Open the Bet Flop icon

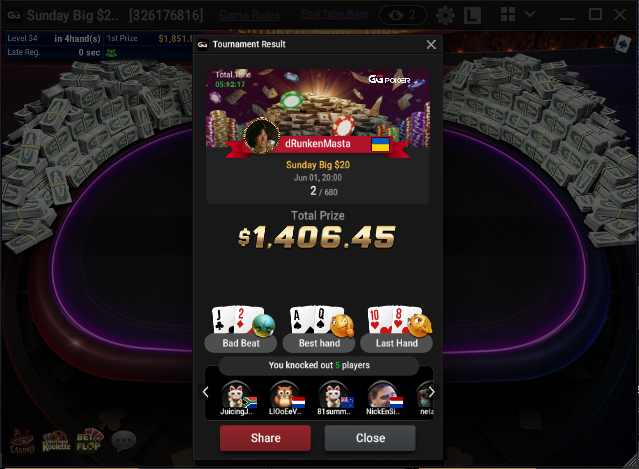coord(90,441)
